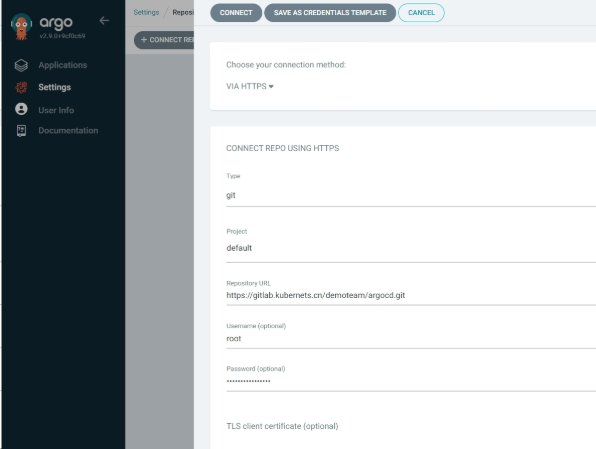Click the CONNECT button

236,13
